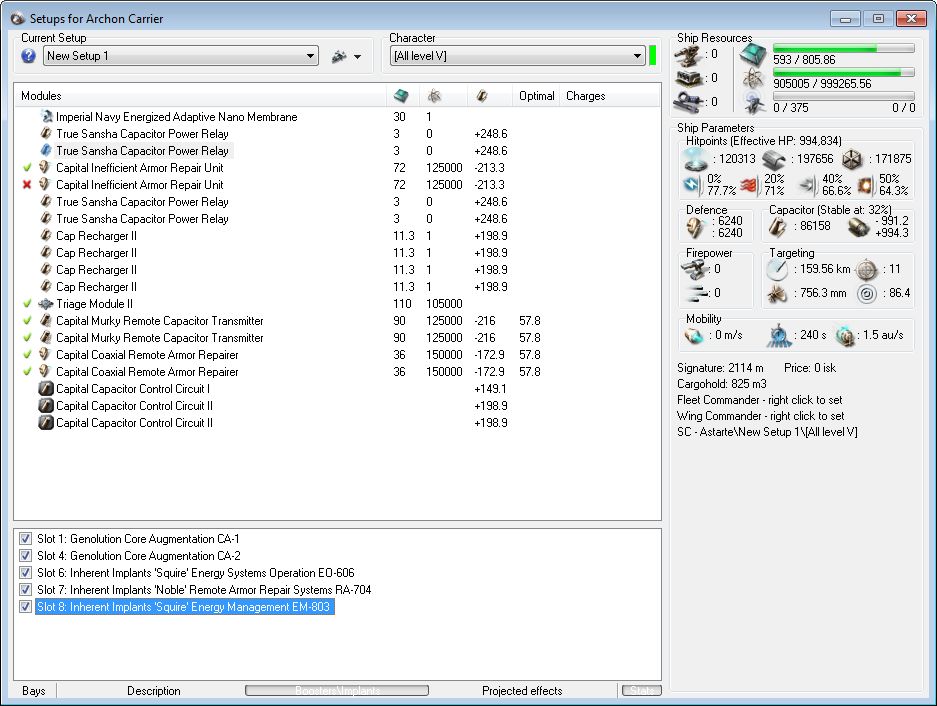Click the drone bandwidth icon beside 0 / 375

click(x=754, y=103)
